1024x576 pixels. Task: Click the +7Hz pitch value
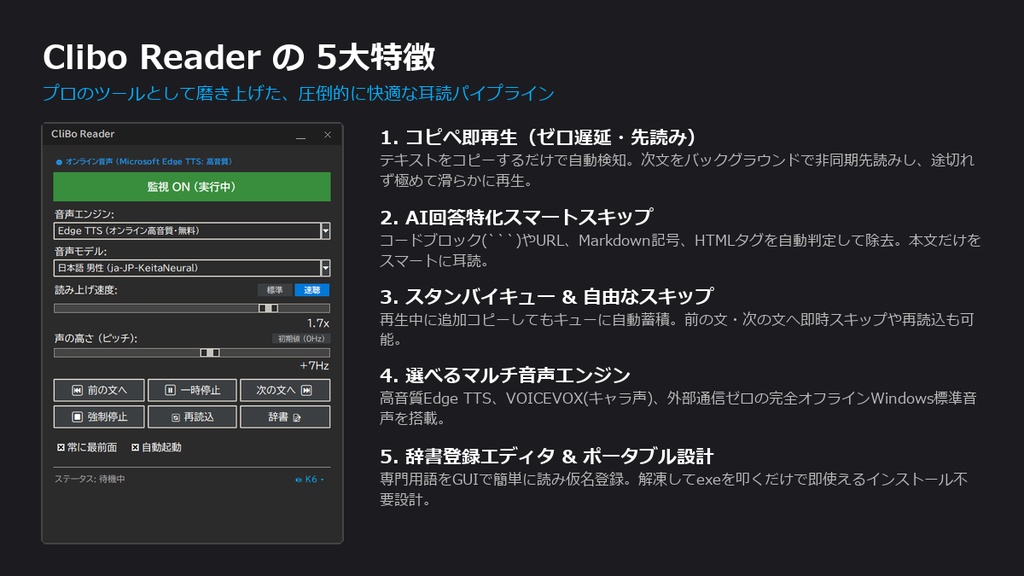[314, 366]
